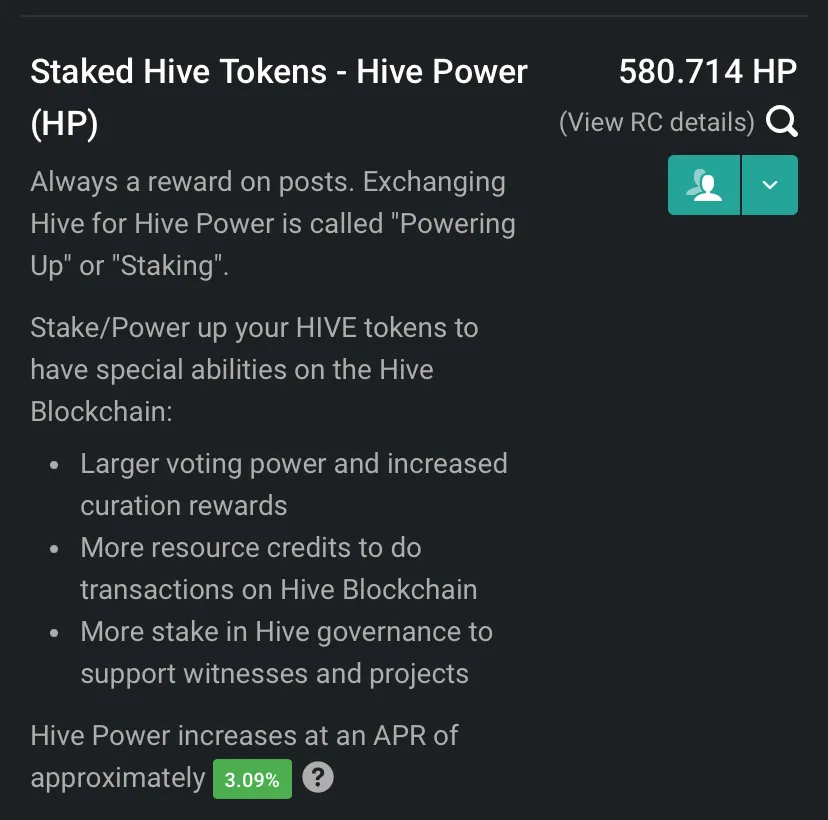The width and height of the screenshot is (828, 820).
Task: Click the "Stake/Power up your HIVE tokens" line
Action: pos(254,328)
